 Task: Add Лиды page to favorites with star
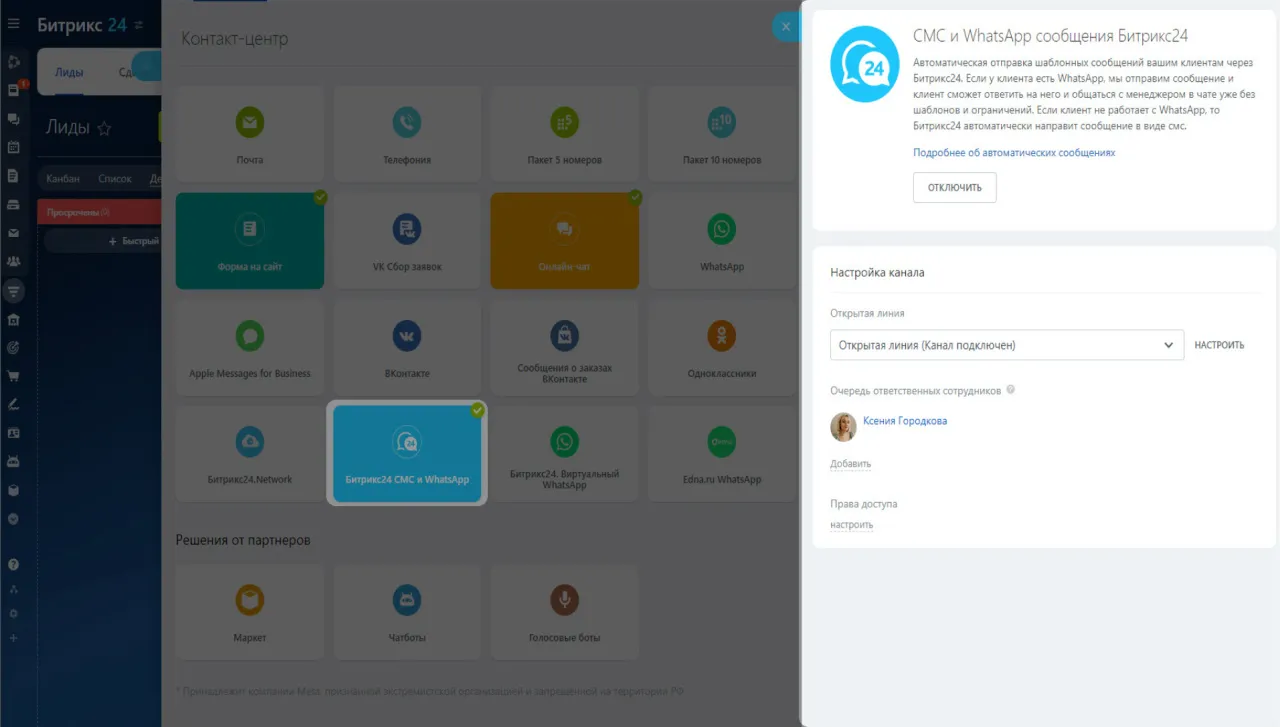[104, 128]
